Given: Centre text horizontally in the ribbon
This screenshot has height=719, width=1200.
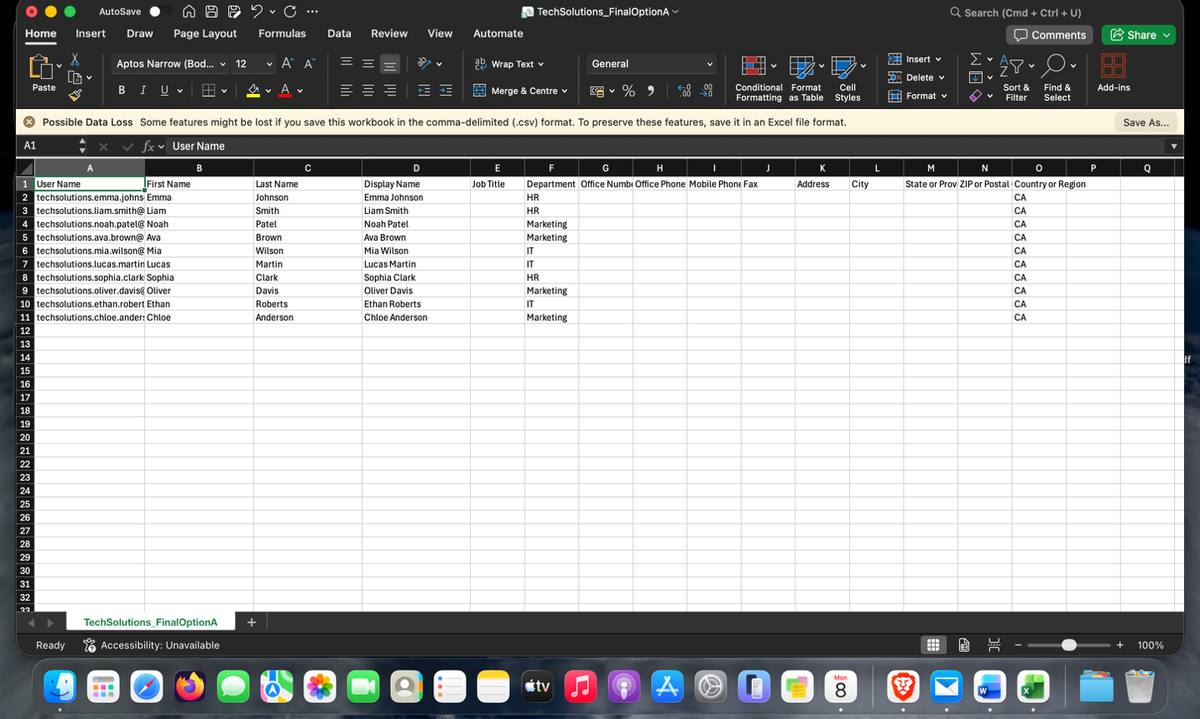Looking at the screenshot, I should point(368,90).
